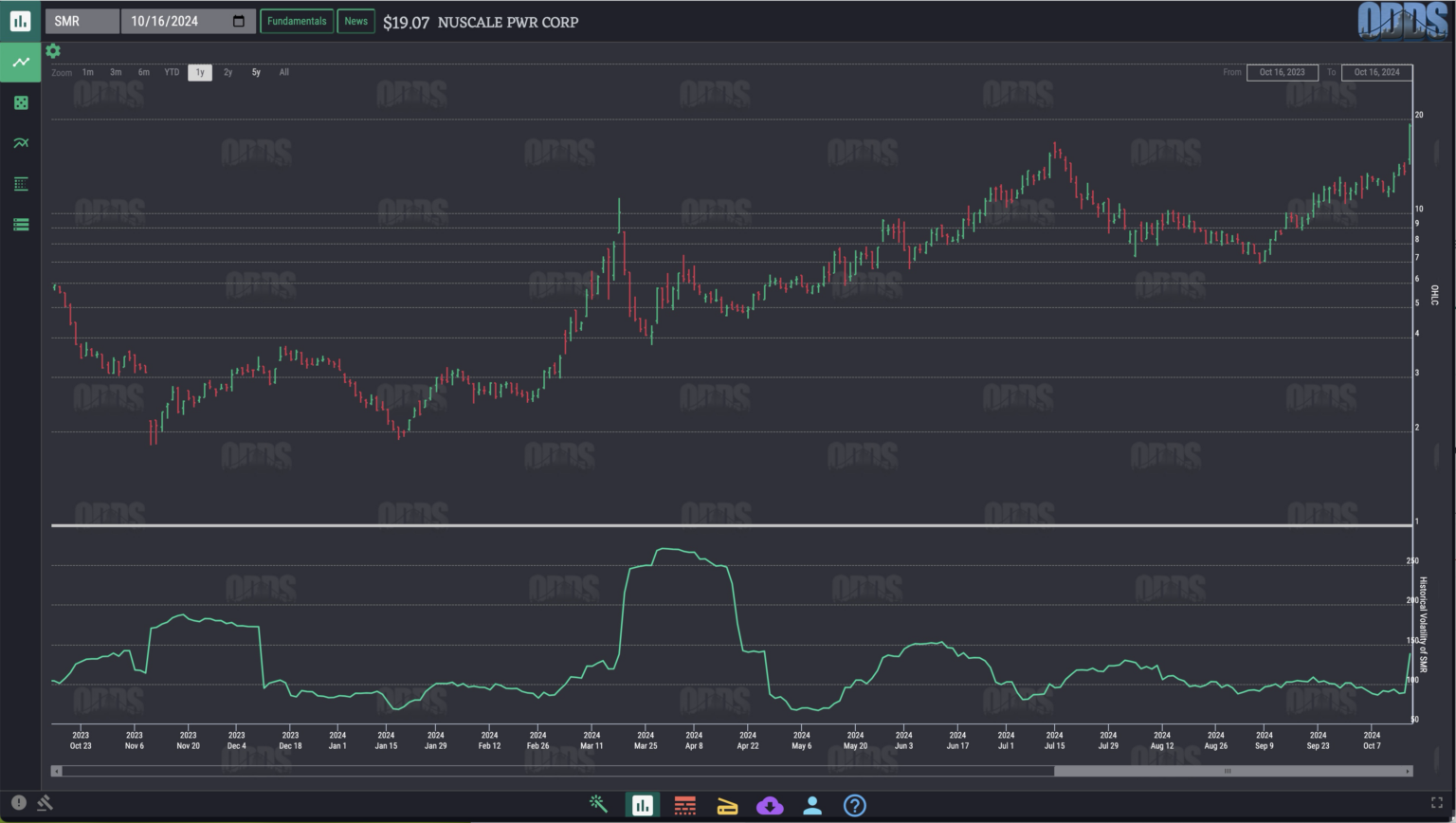Open the cloud download tool at bottom
Image resolution: width=1456 pixels, height=823 pixels.
[x=771, y=805]
